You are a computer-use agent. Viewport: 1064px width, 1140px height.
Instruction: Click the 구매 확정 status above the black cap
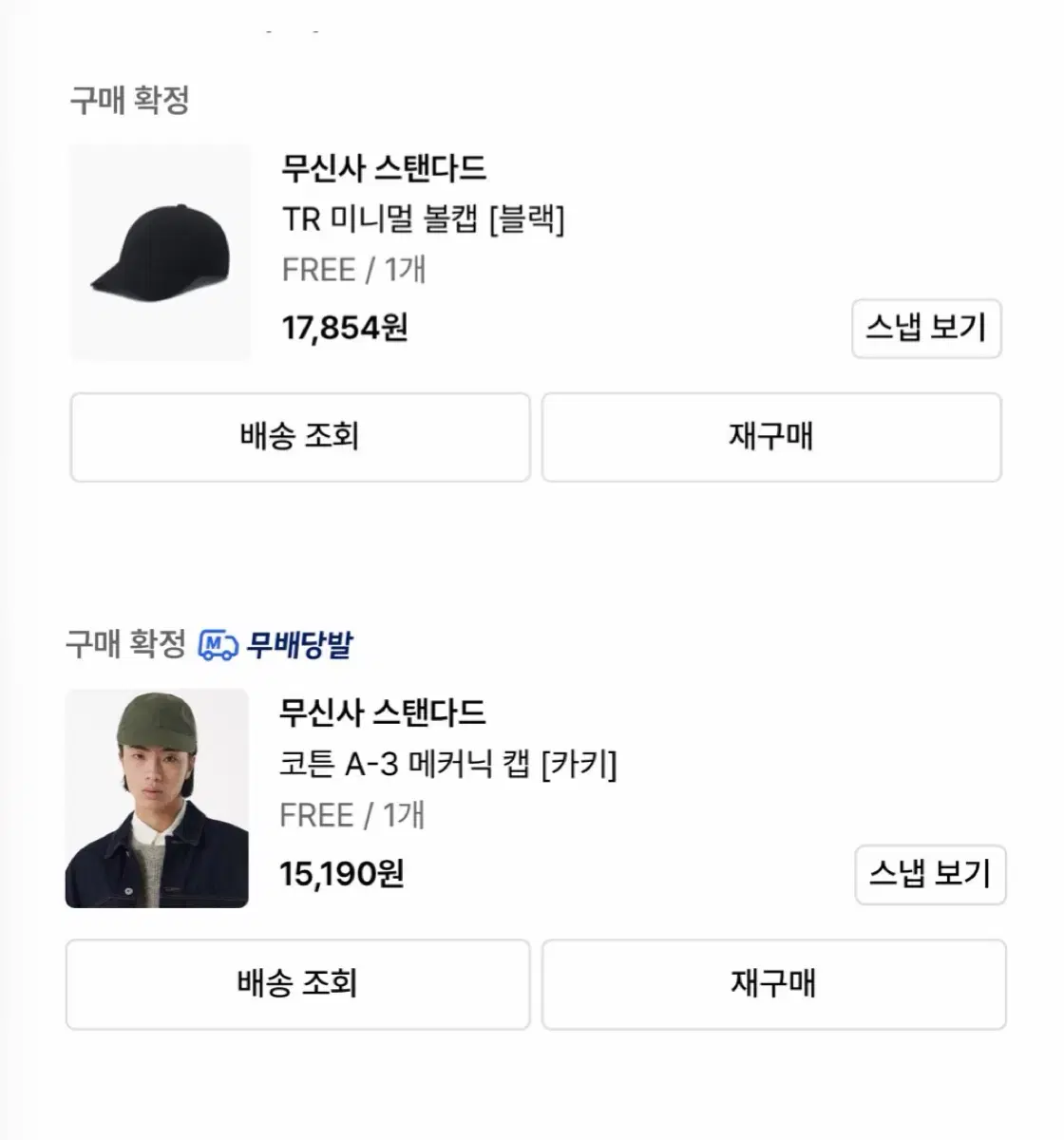(x=129, y=100)
